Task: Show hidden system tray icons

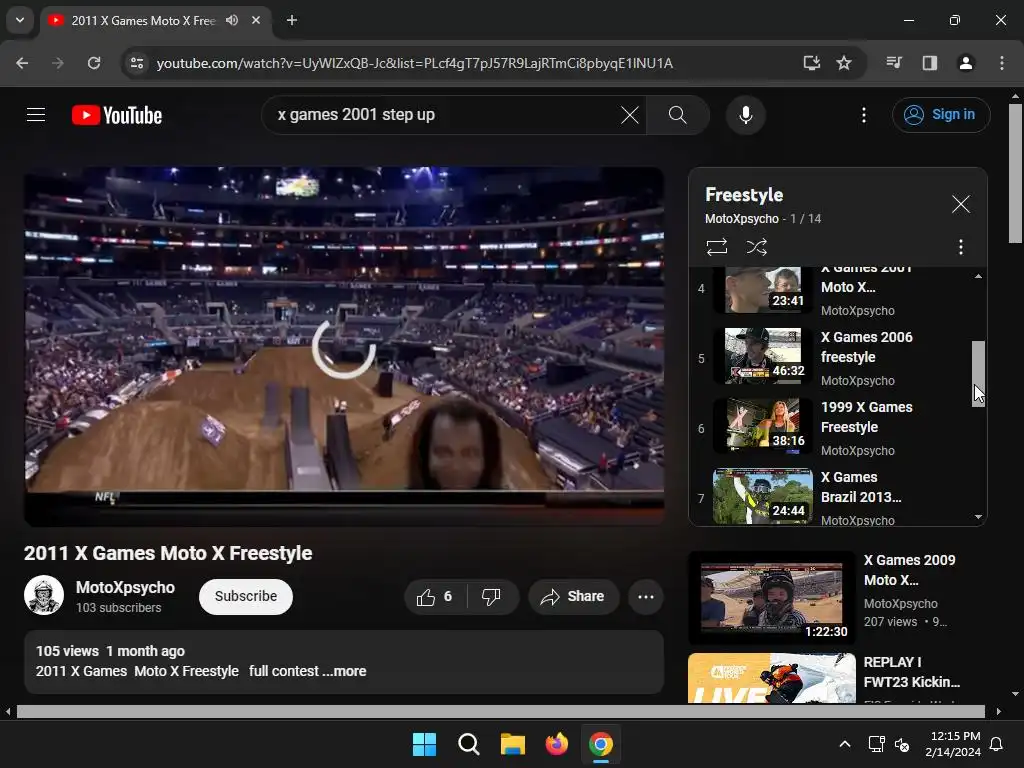Action: tap(844, 744)
